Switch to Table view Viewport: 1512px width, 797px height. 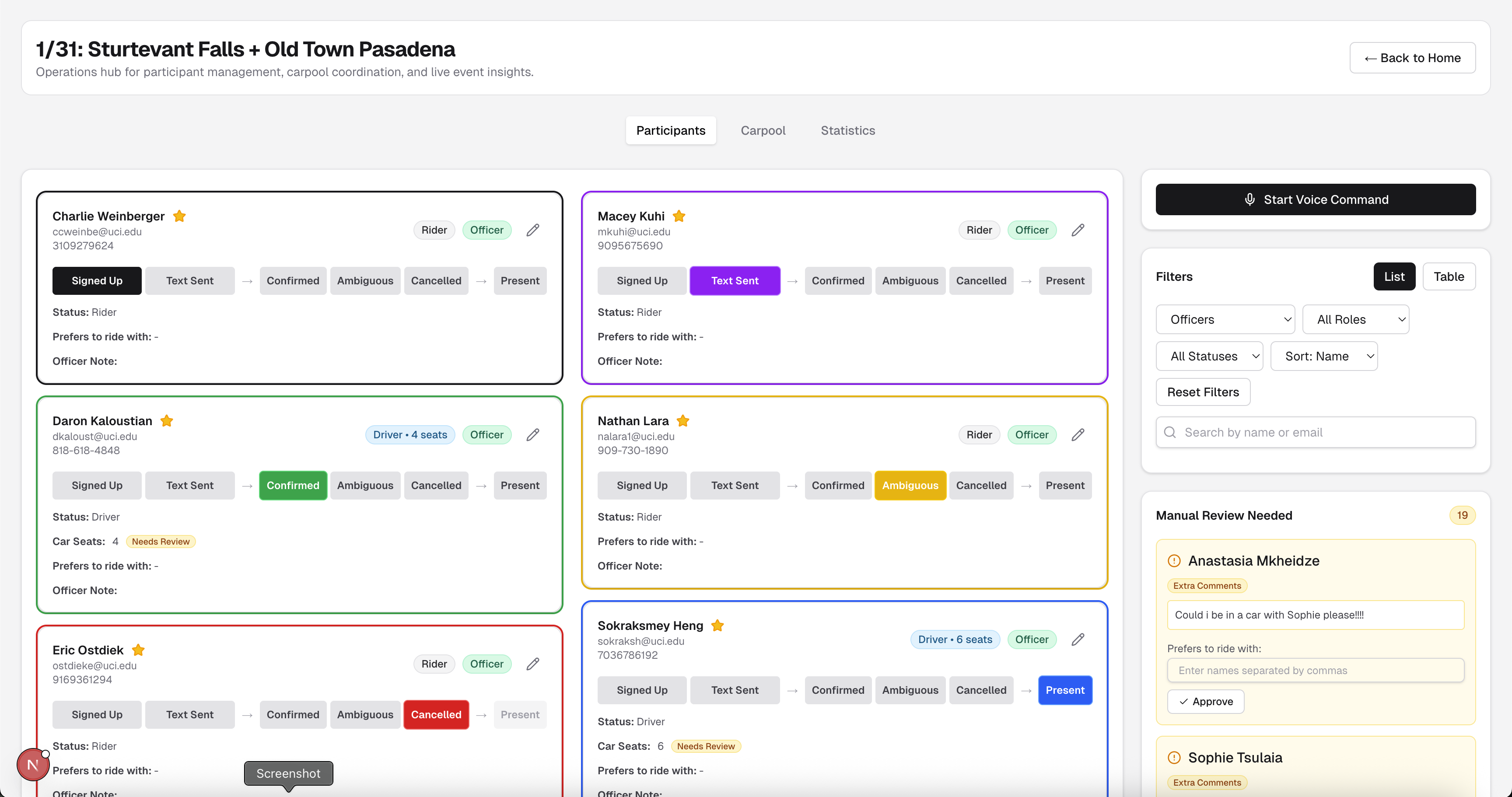coord(1448,276)
